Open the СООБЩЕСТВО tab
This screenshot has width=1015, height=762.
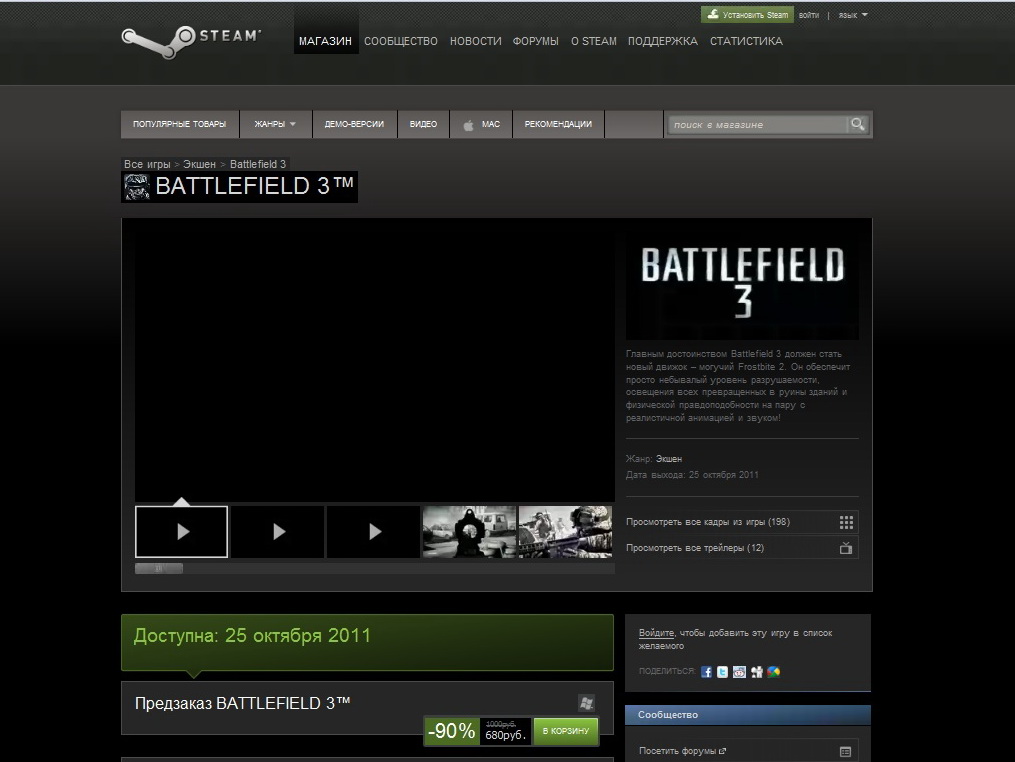click(401, 41)
